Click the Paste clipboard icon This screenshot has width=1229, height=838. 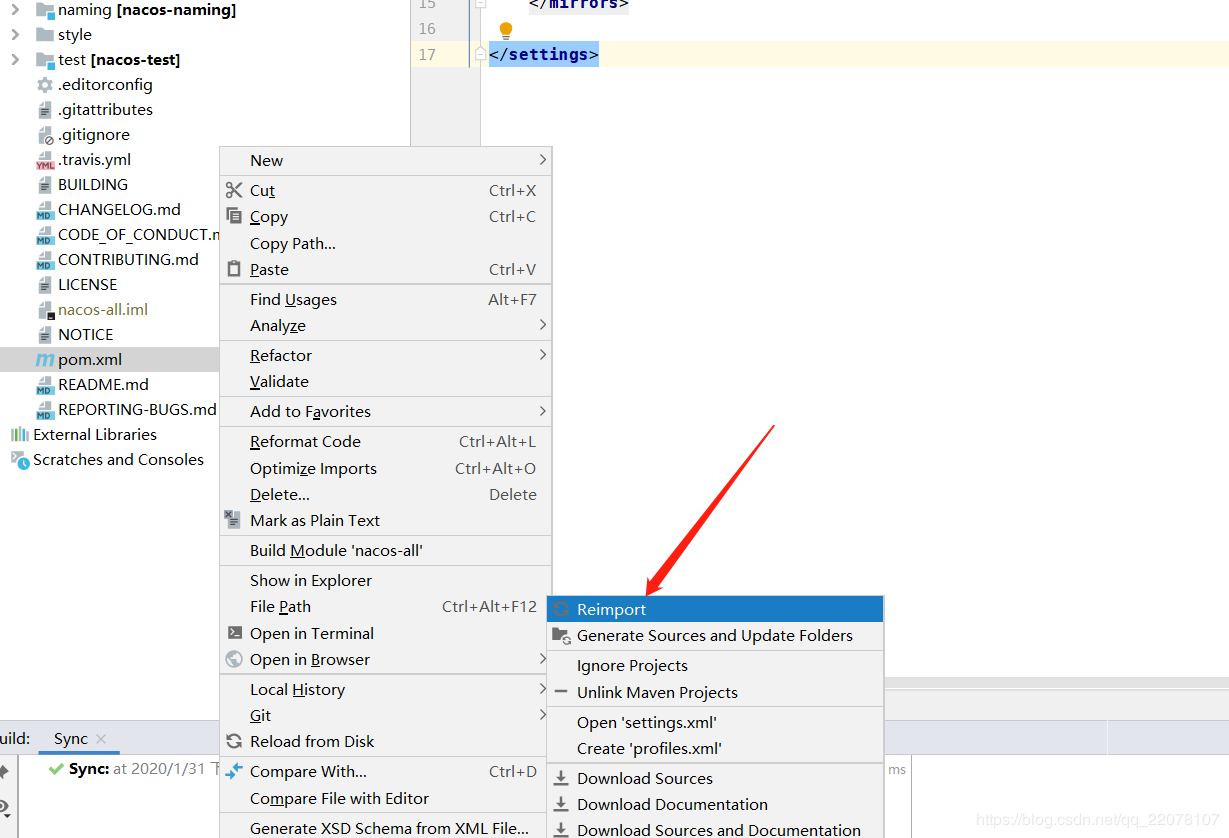pos(234,269)
